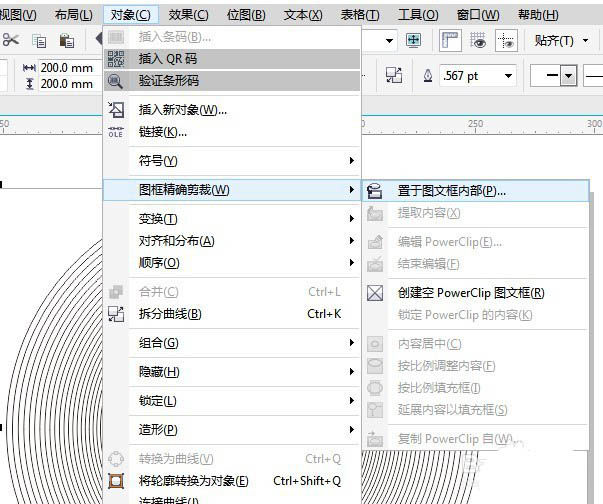Click the Copy icon in toolbar

tap(39, 40)
